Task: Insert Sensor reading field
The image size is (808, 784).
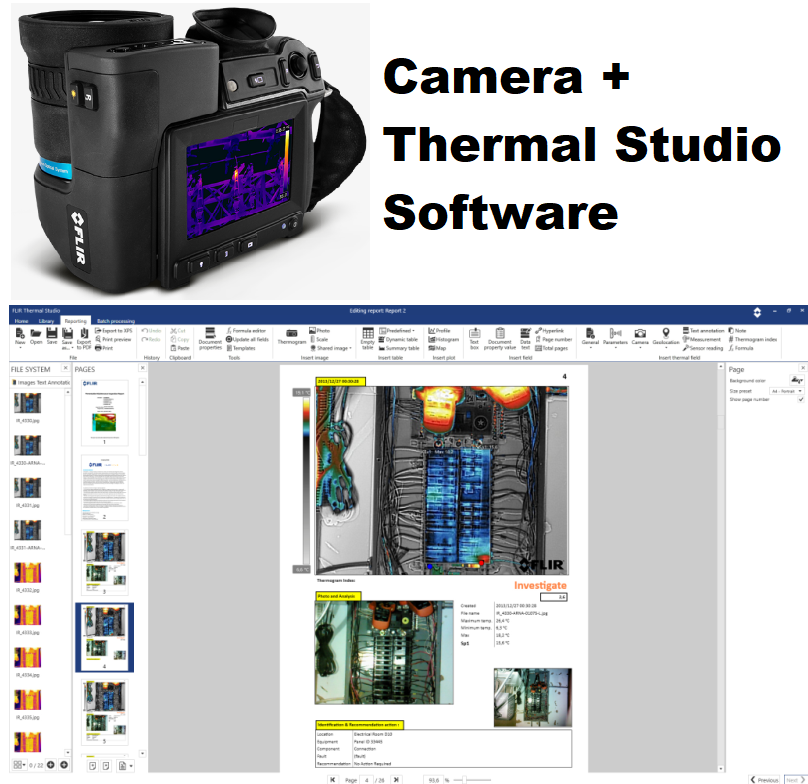Action: [703, 348]
